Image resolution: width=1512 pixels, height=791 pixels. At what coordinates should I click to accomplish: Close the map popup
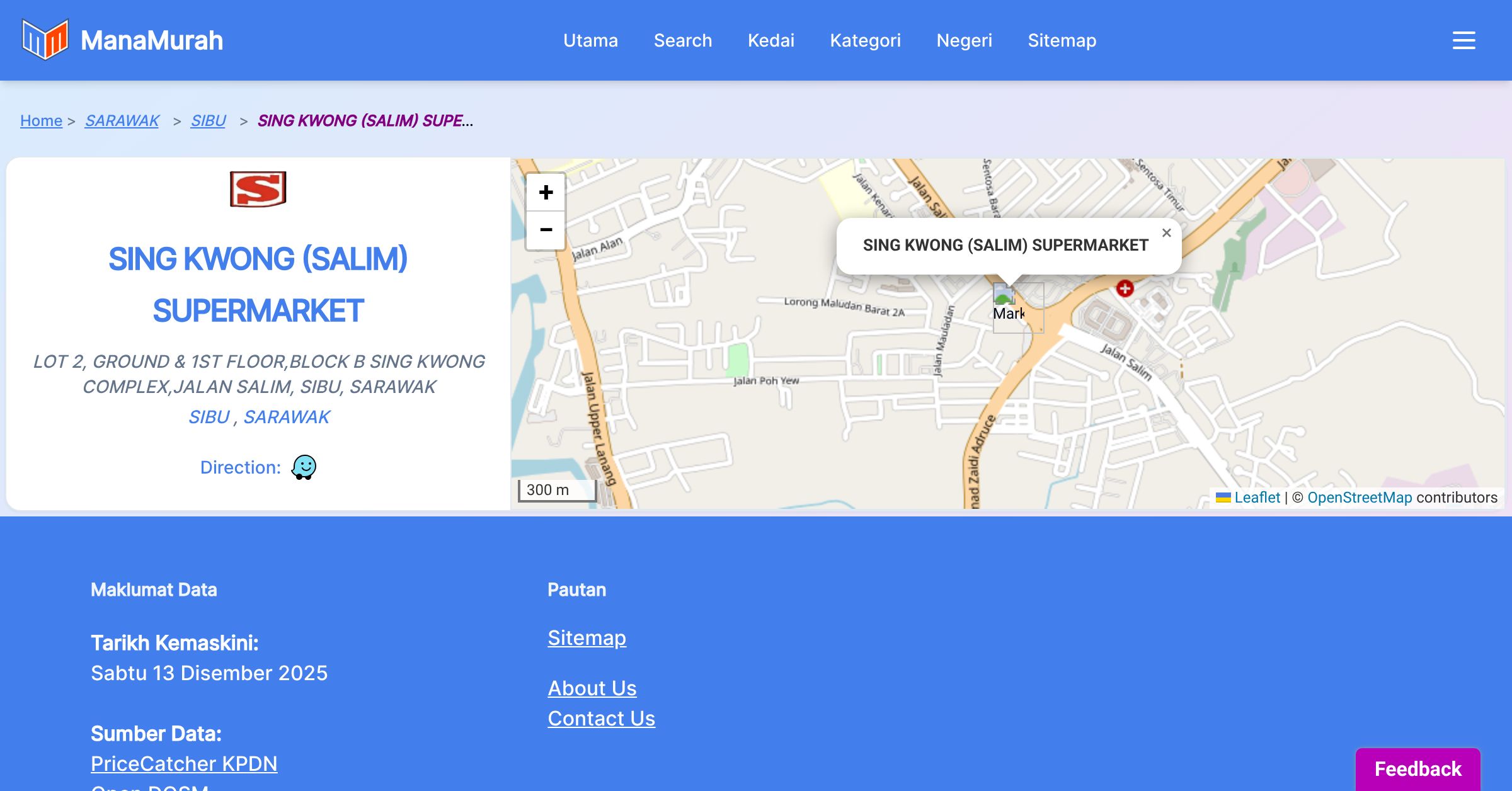tap(1166, 233)
